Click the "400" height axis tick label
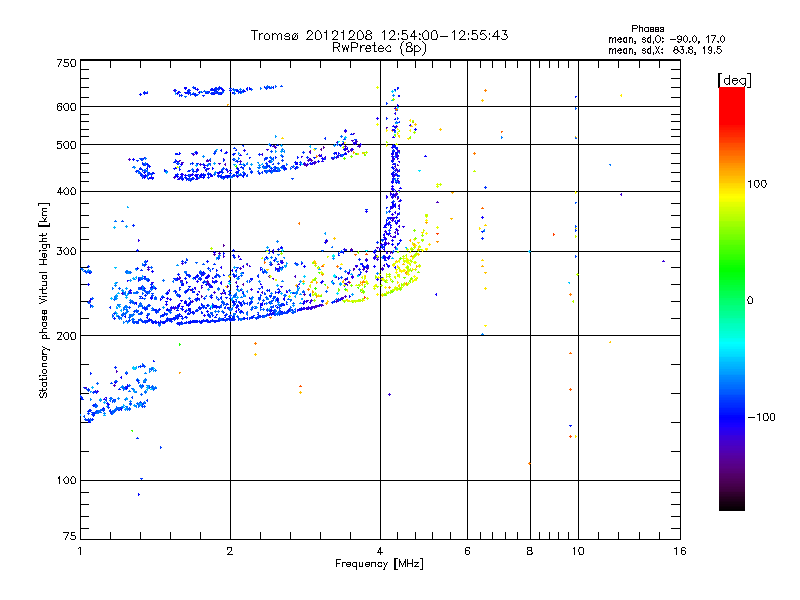 [66, 192]
